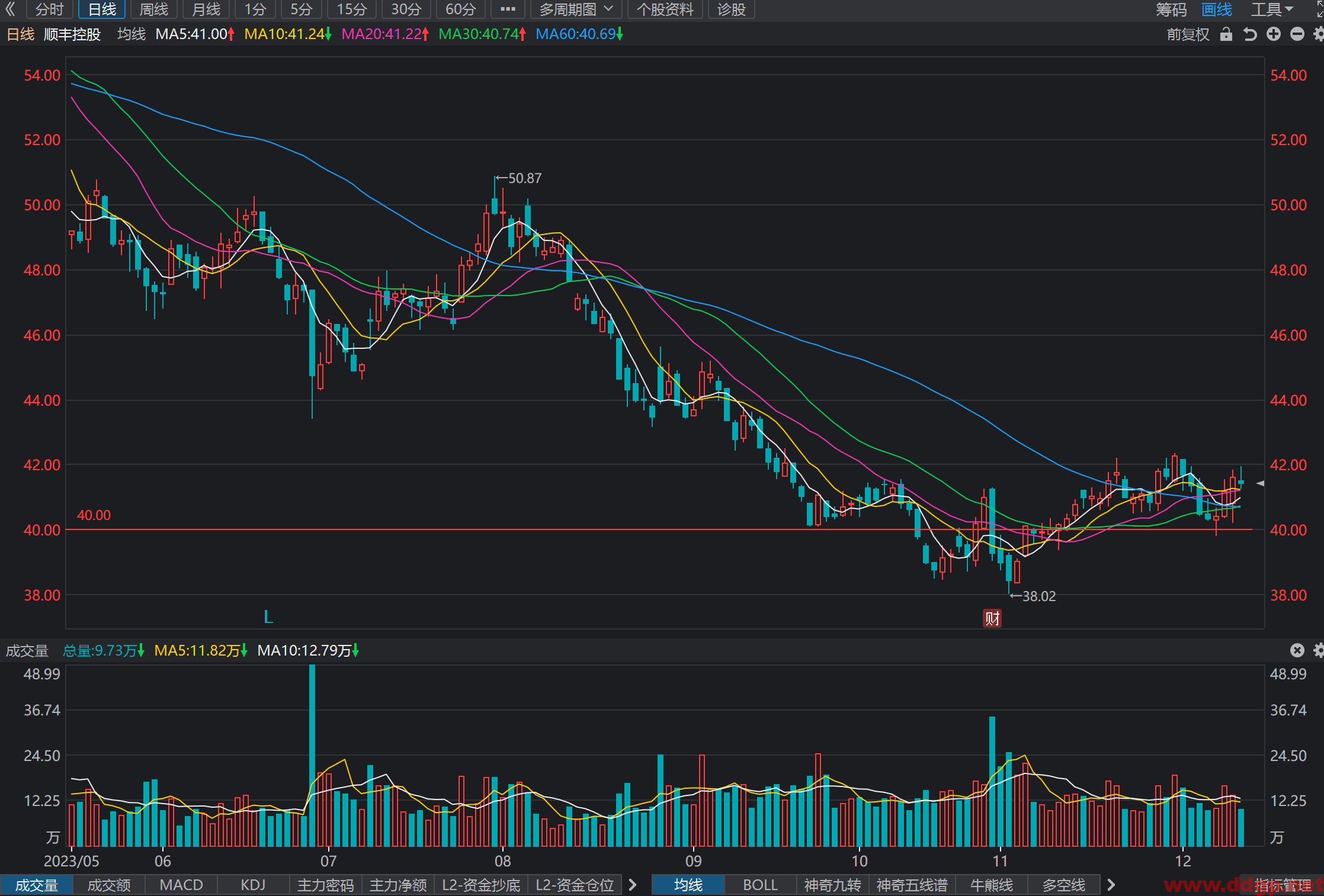Viewport: 1324px width, 896px height.
Task: Click the unlock padlock icon
Action: tap(1226, 34)
